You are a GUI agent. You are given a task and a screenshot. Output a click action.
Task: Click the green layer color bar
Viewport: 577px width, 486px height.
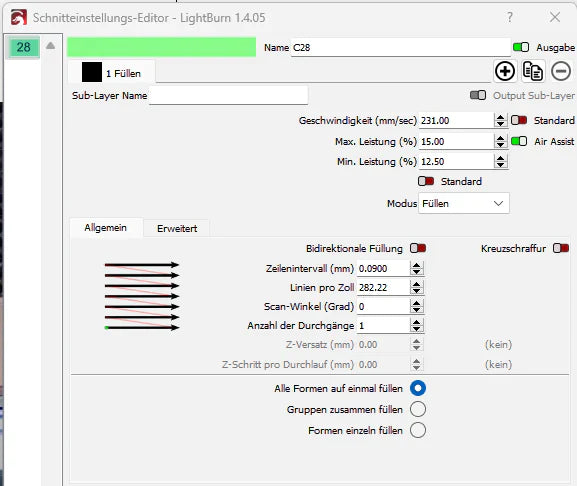click(162, 47)
